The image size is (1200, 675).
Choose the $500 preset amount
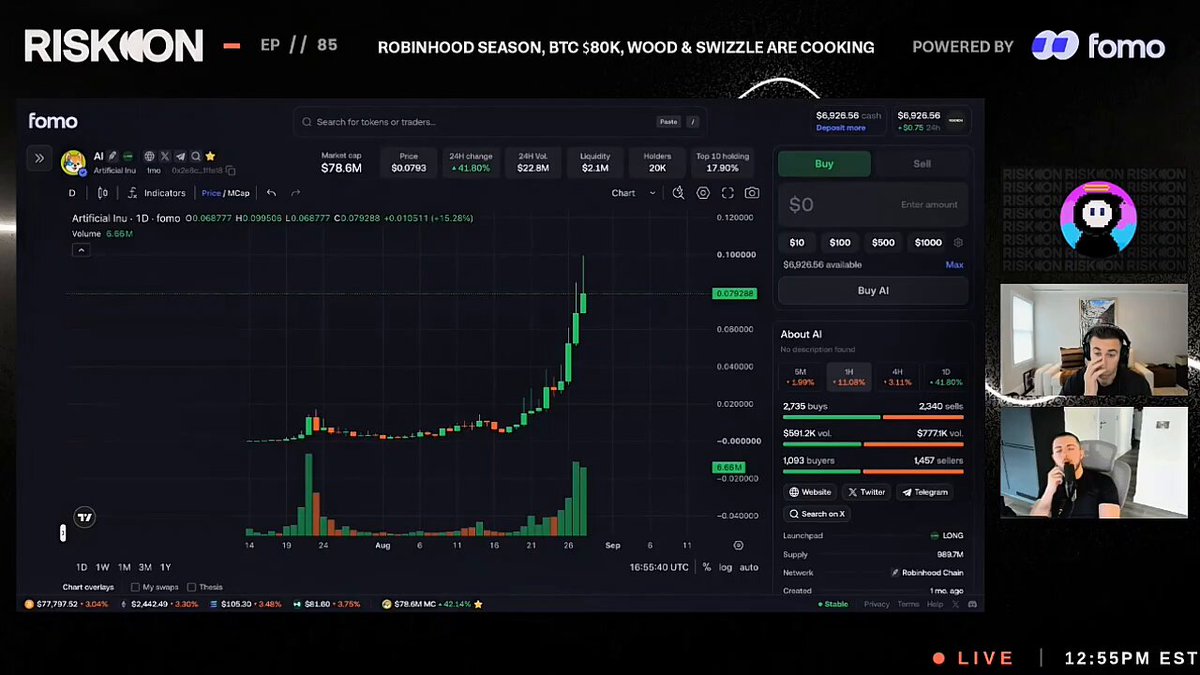pos(883,242)
